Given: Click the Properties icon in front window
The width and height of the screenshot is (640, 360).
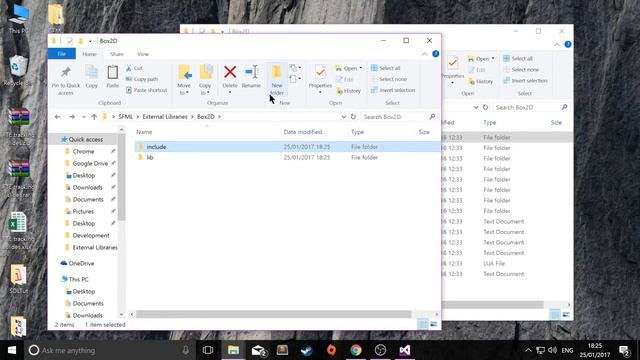Looking at the screenshot, I should click(320, 73).
